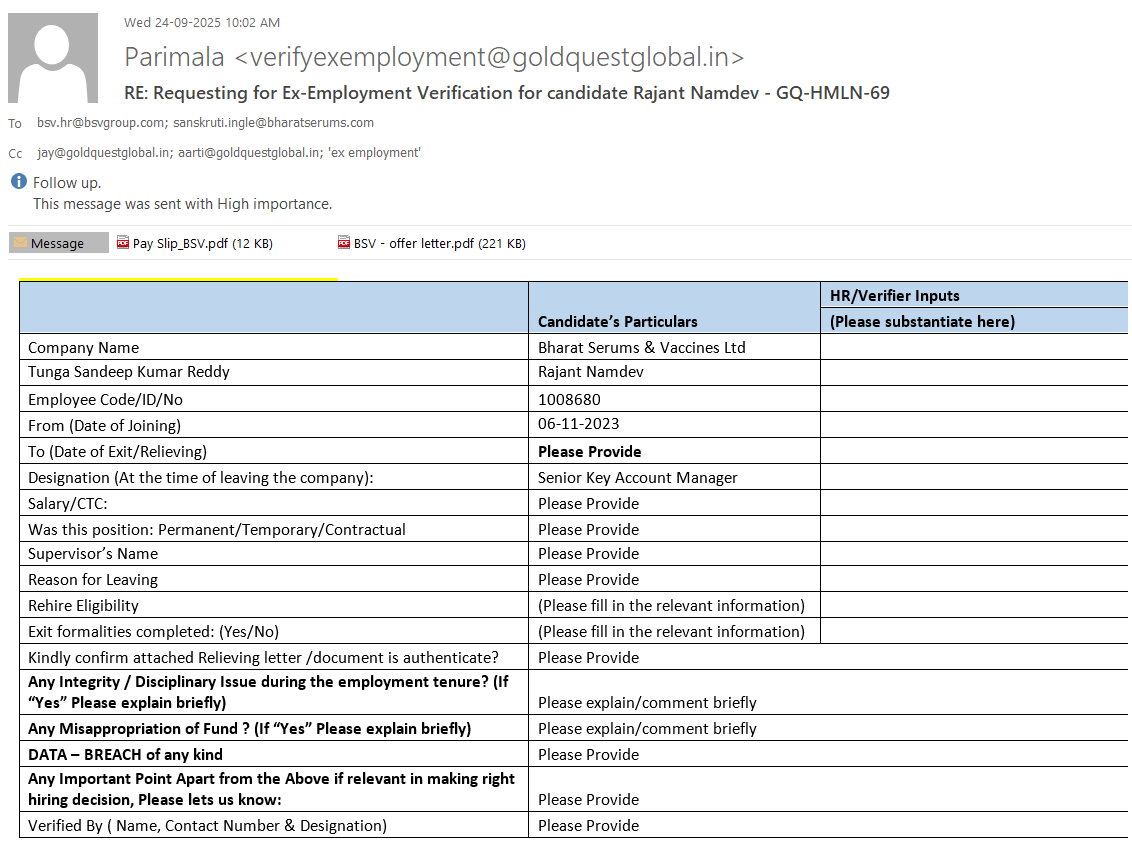
Task: Click the envelope icon on Message tab
Action: [x=20, y=243]
